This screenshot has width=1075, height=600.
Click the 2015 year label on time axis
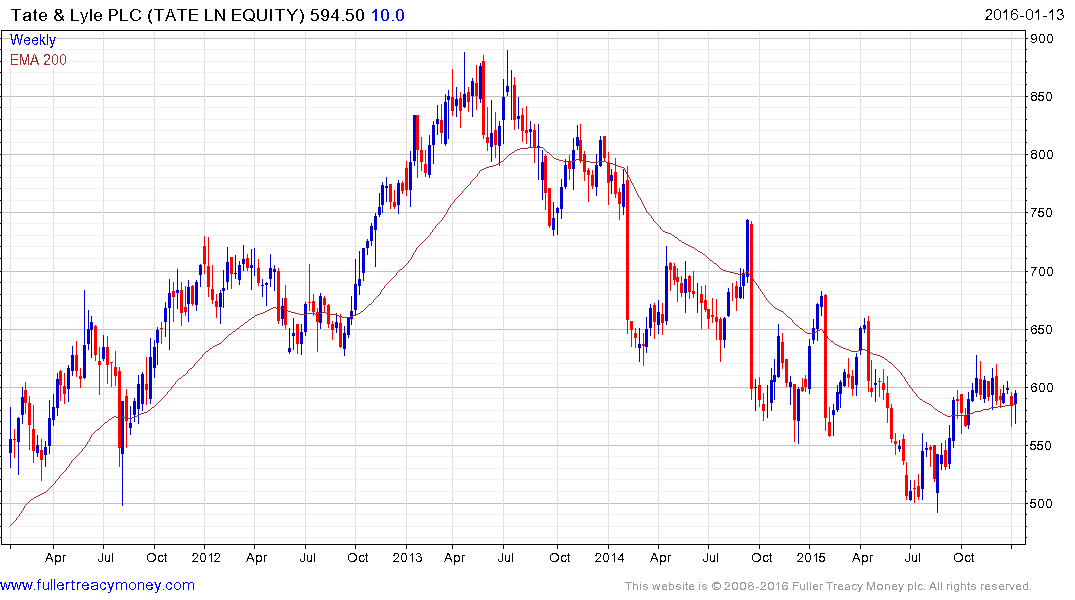pos(811,558)
